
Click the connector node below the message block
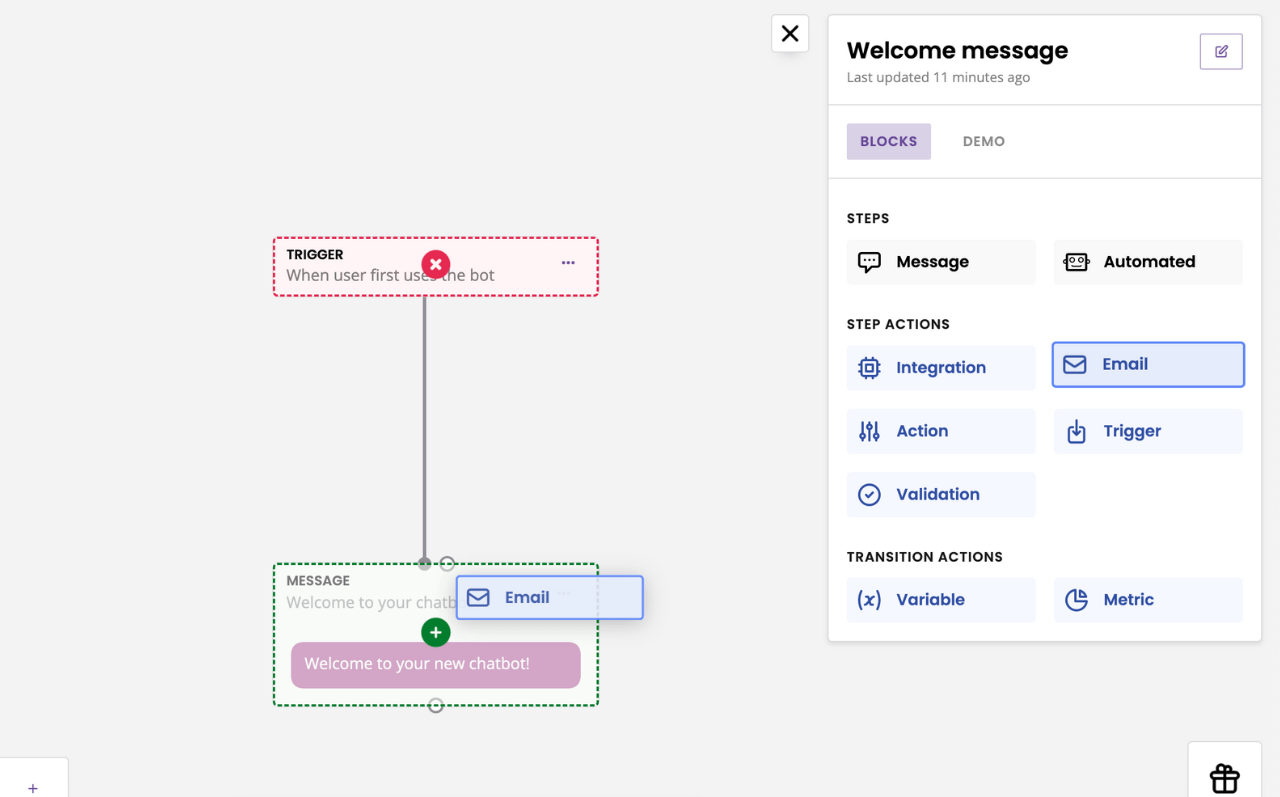[x=435, y=705]
